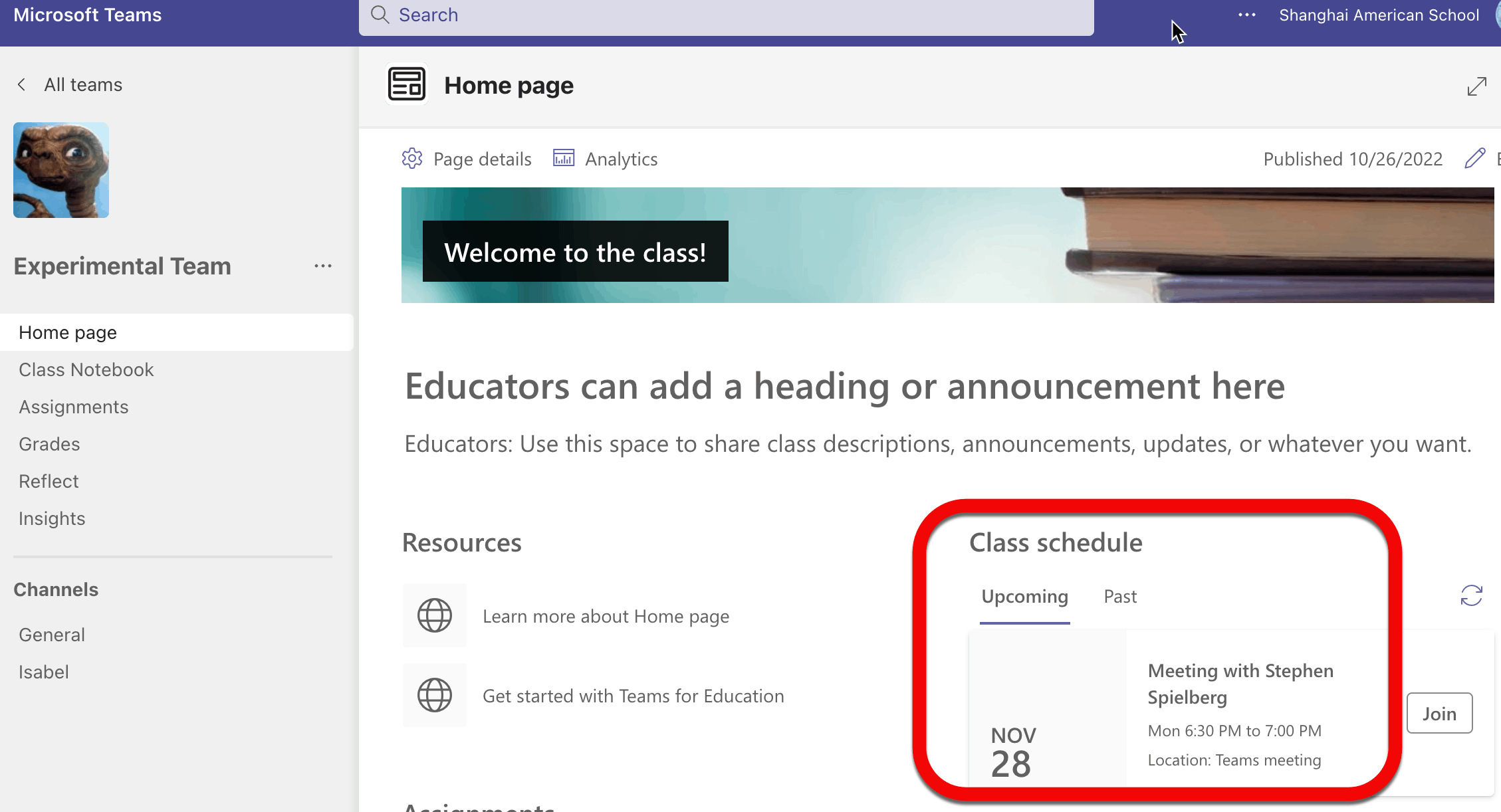Click the Experimental Team avatar image
Image resolution: width=1501 pixels, height=812 pixels.
pyautogui.click(x=61, y=170)
